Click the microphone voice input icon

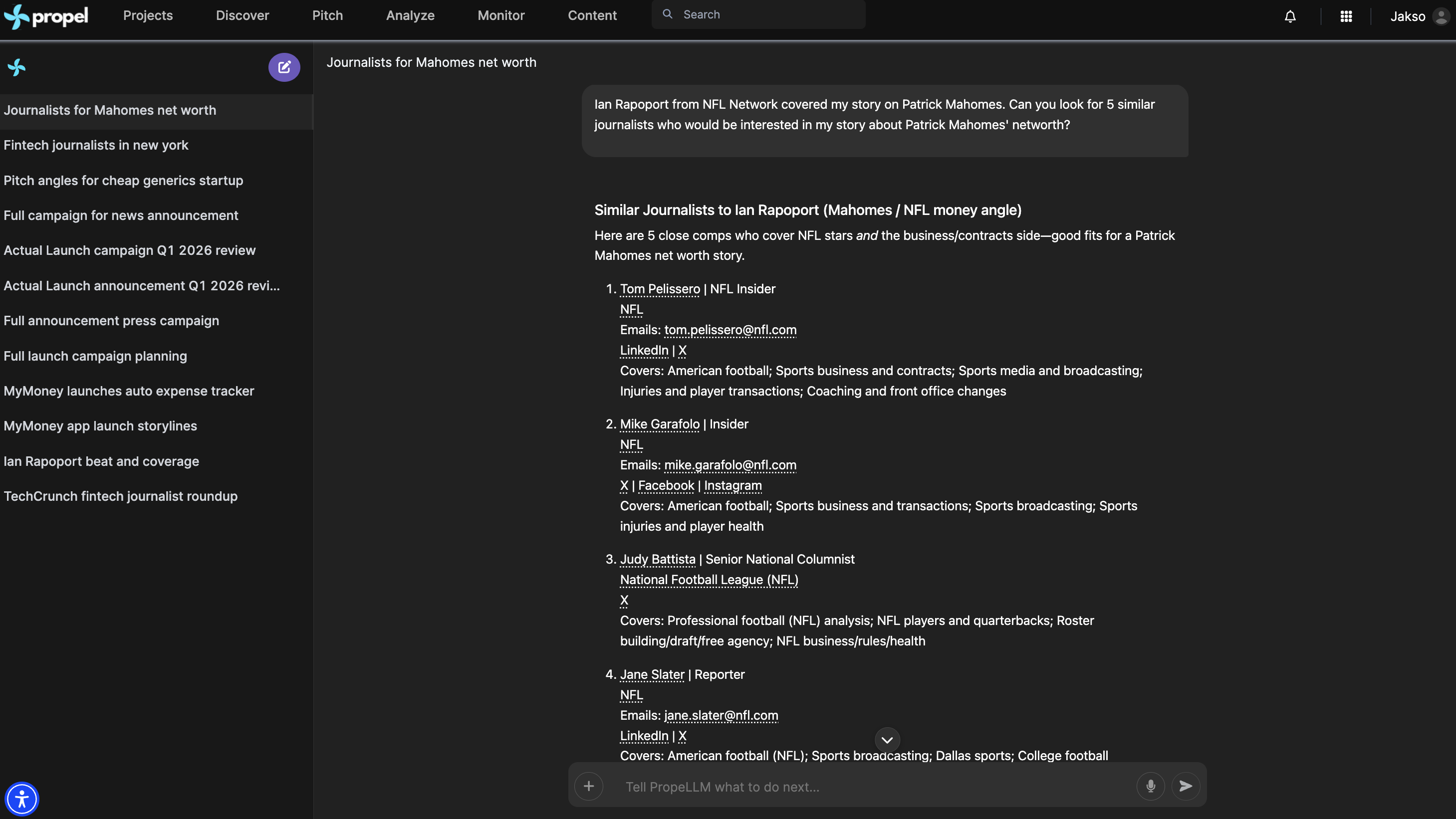pos(1150,786)
